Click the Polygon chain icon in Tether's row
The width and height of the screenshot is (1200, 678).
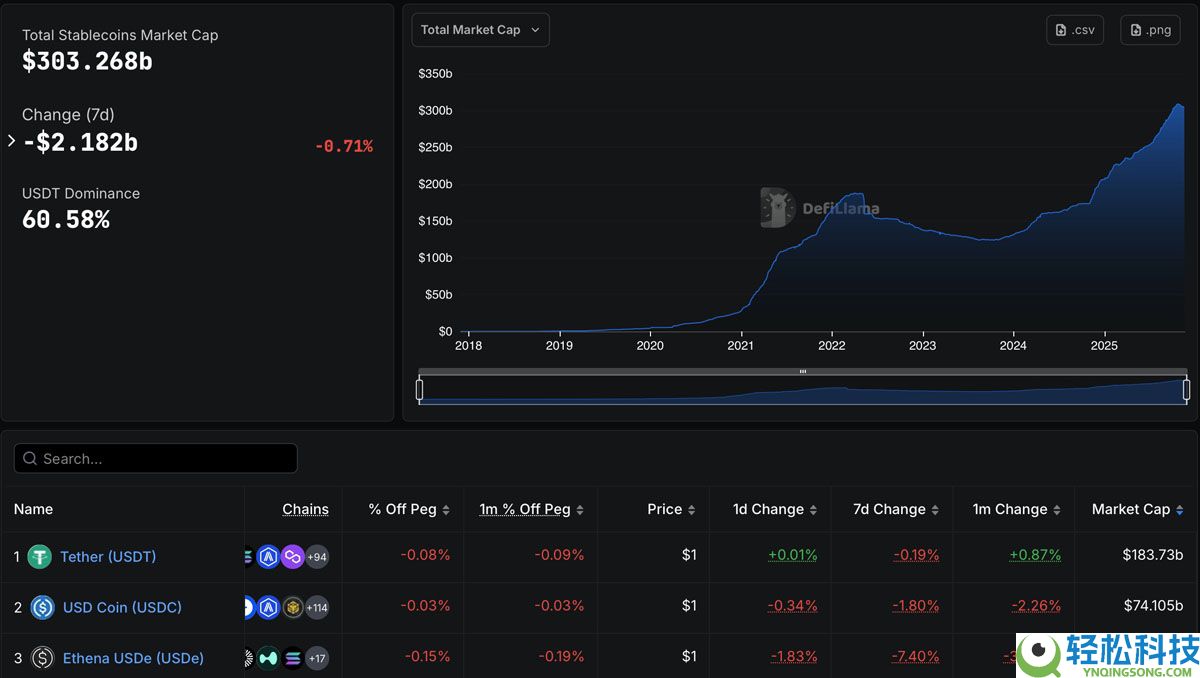293,556
